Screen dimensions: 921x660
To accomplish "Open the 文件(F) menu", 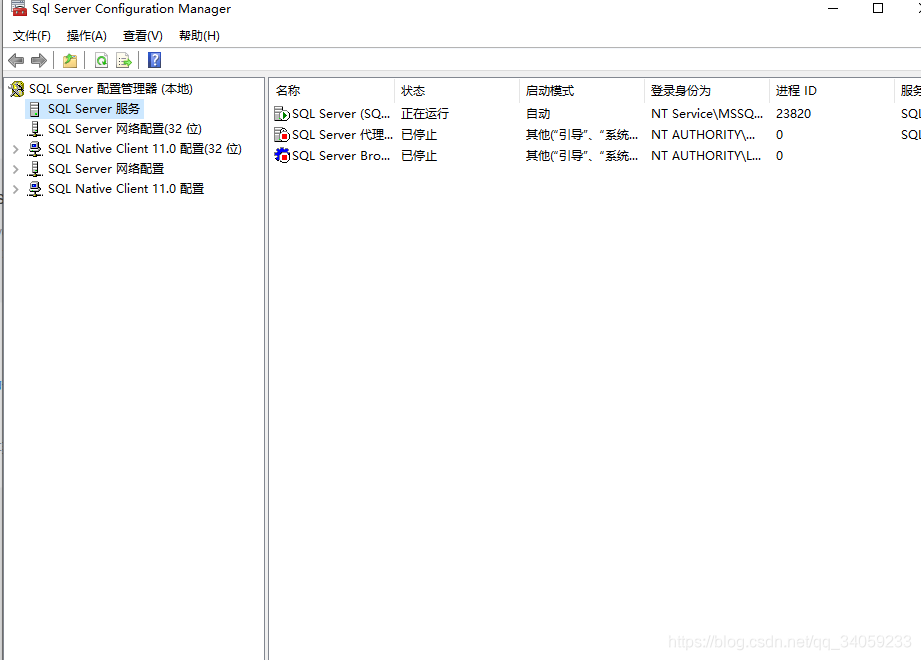I will (32, 36).
